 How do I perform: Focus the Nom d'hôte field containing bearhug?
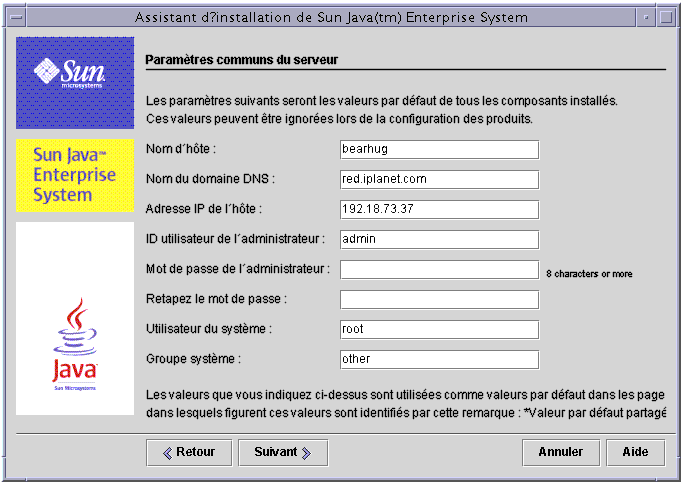click(439, 150)
